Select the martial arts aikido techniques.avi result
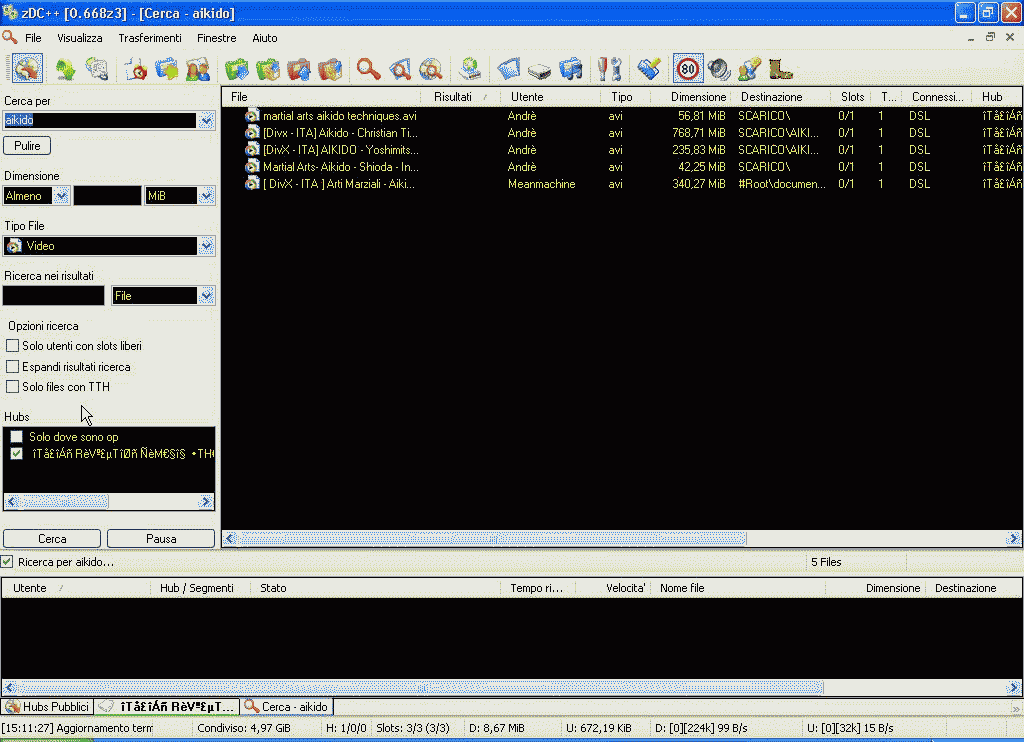Screen dimensions: 1024x742 (339, 116)
